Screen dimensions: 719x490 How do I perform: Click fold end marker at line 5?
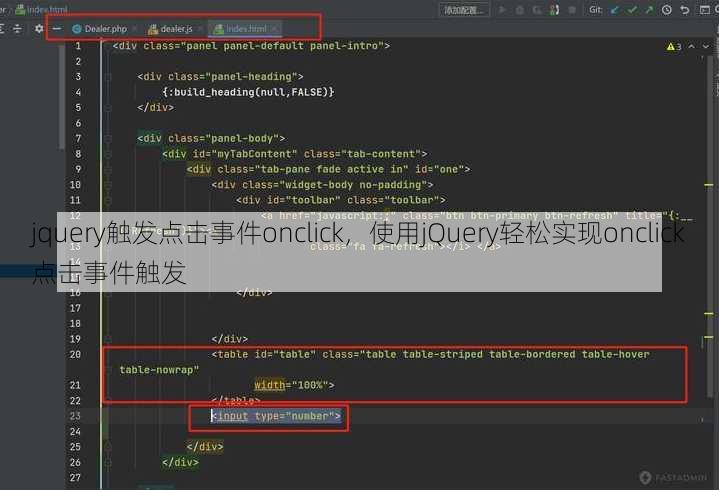[108, 108]
